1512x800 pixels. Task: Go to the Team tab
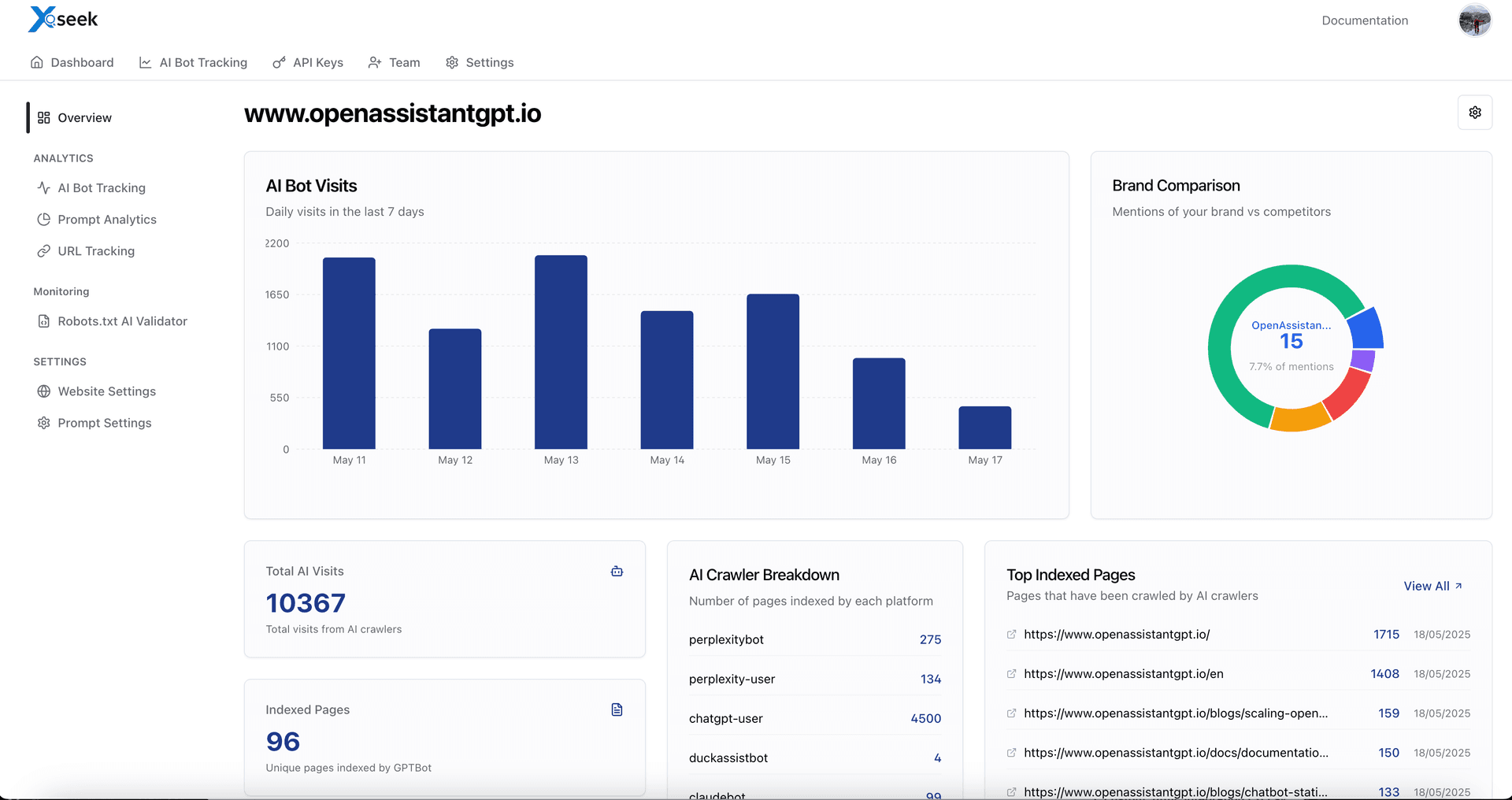(394, 62)
